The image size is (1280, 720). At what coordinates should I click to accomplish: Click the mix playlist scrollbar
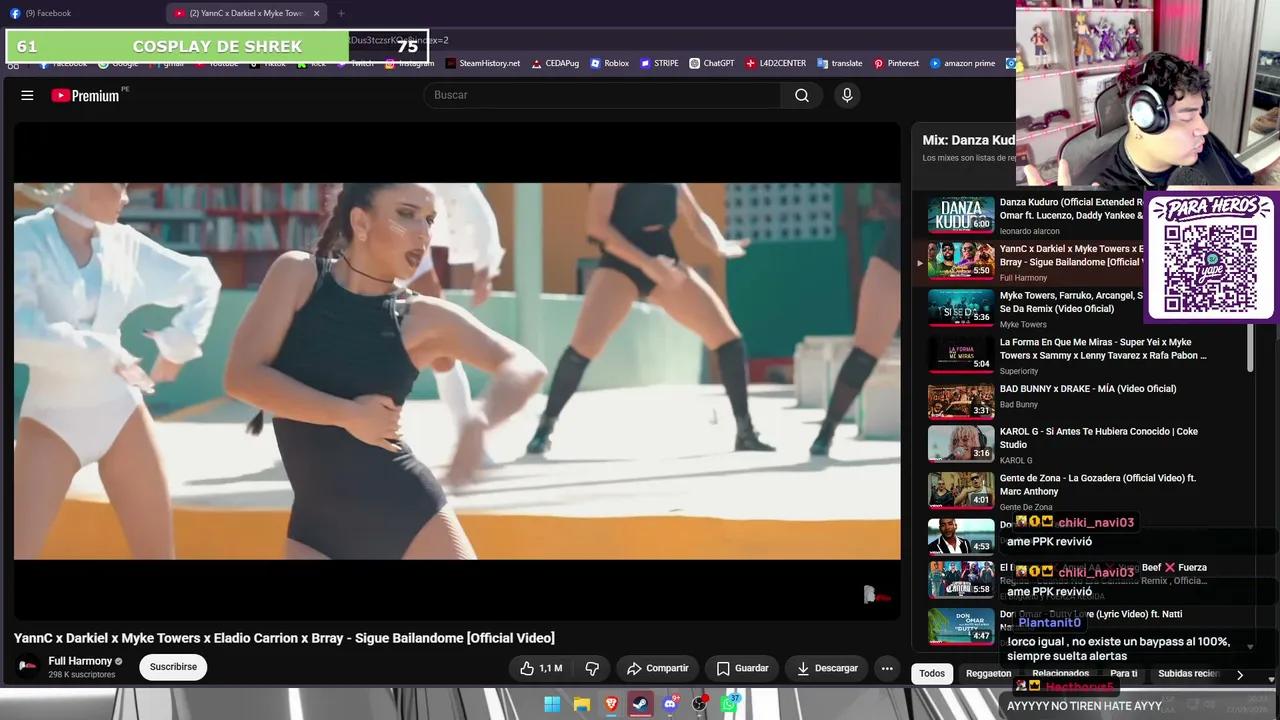1250,350
